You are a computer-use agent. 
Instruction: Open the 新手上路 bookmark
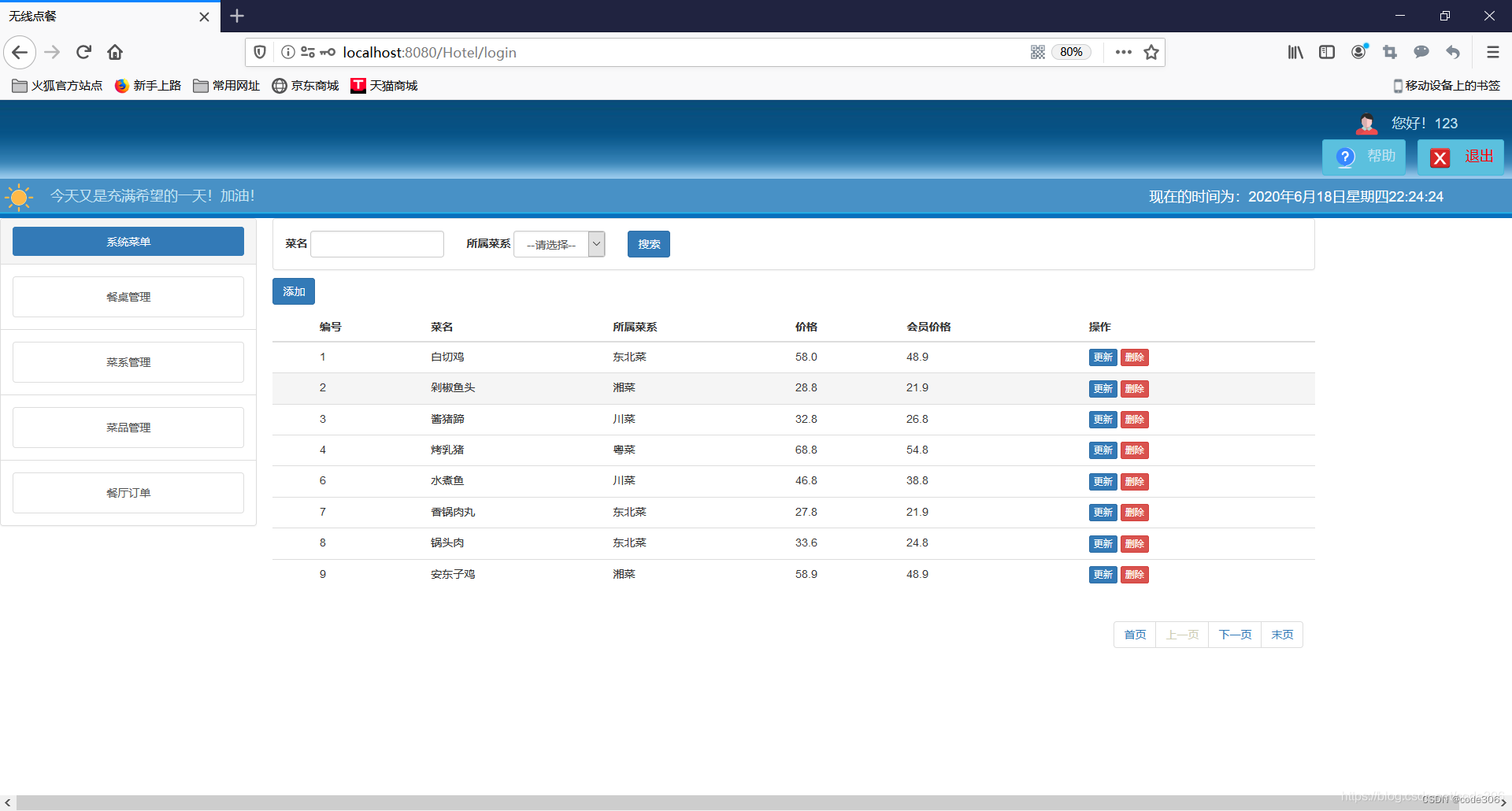[148, 86]
